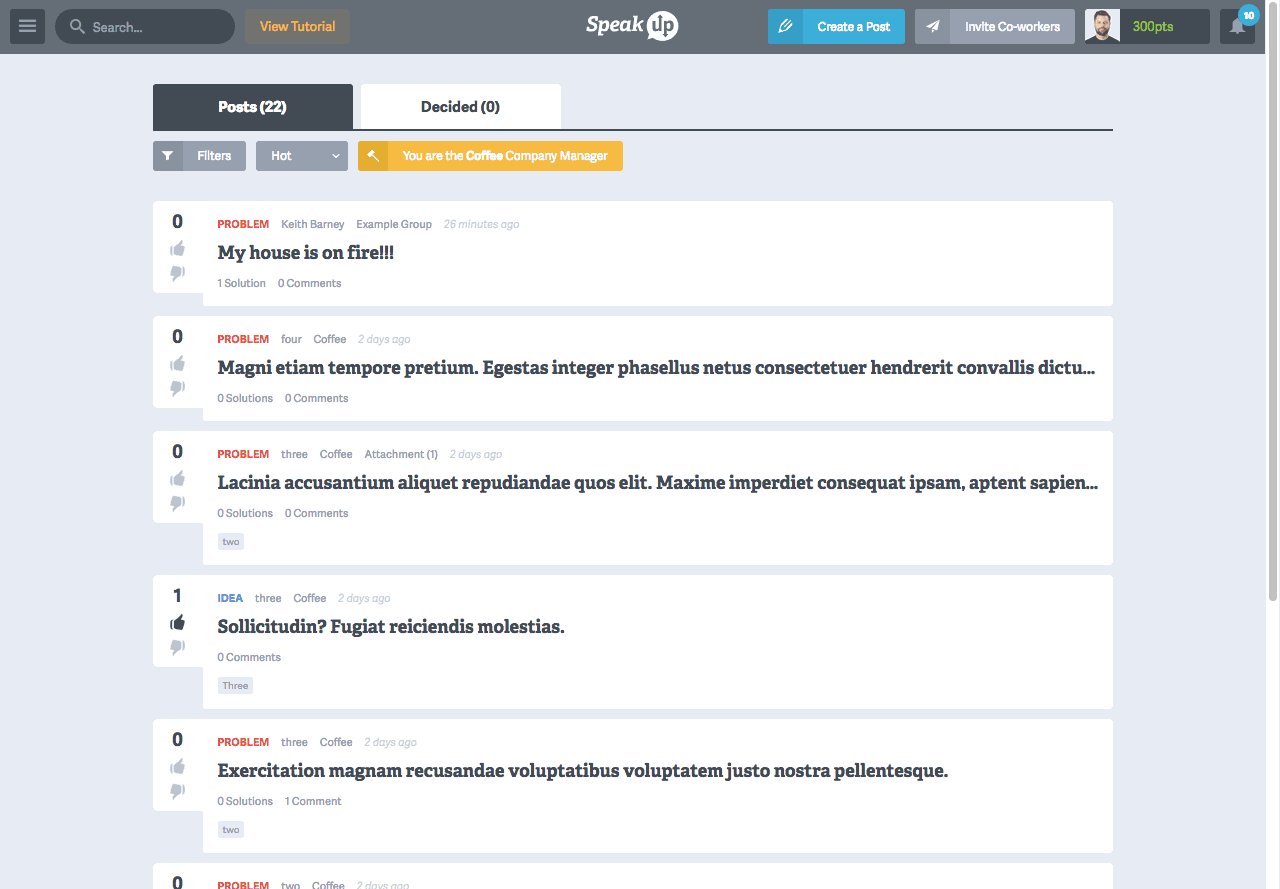
Task: Click '0 Comments' on Sollicitudin post
Action: tap(249, 657)
